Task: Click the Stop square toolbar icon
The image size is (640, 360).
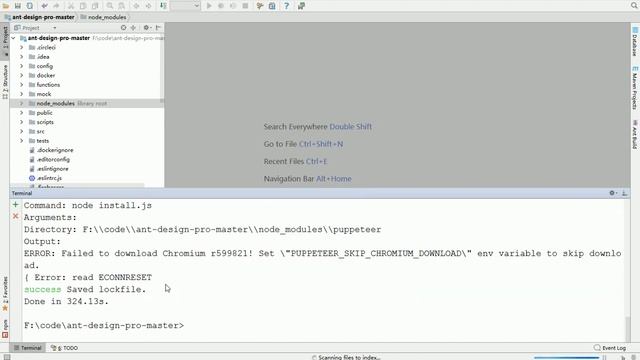Action: [x=245, y=6]
